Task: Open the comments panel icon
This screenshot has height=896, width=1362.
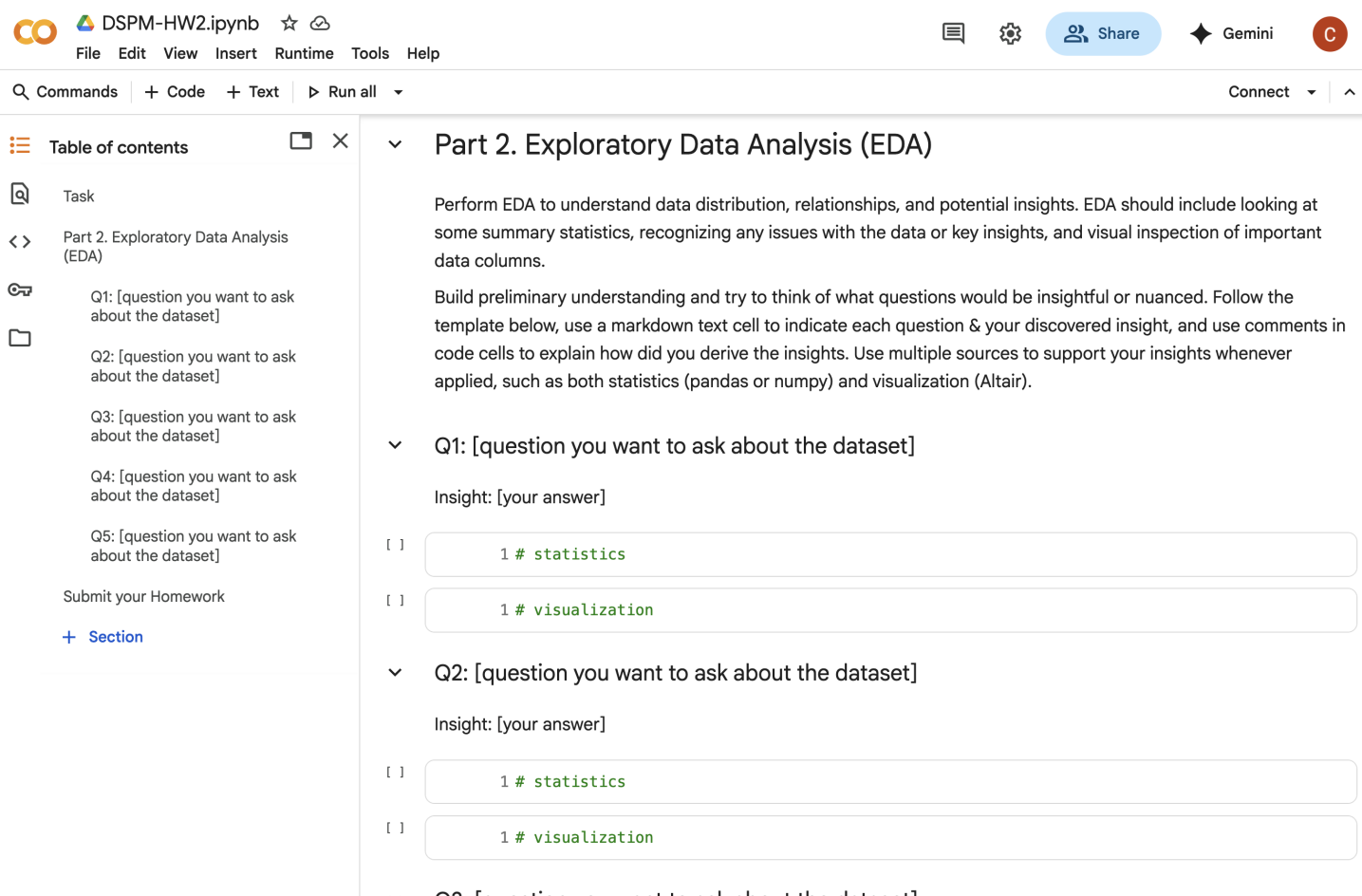Action: [953, 34]
